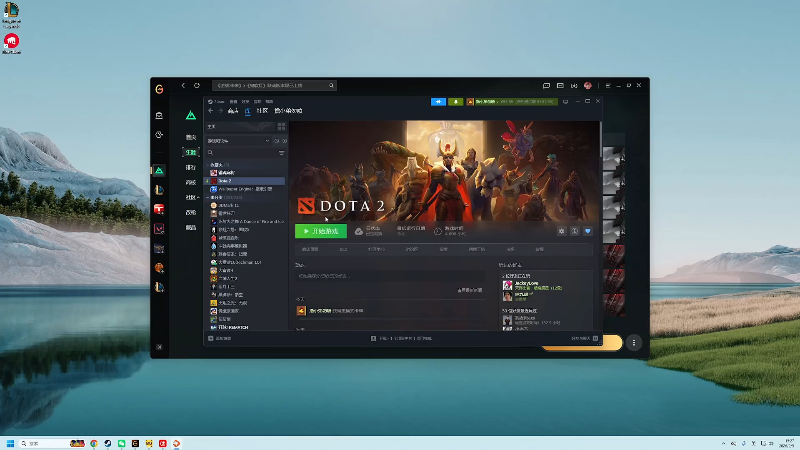Select the green triangle game icon in launcher sidebar
Image resolution: width=800 pixels, height=450 pixels.
[159, 170]
